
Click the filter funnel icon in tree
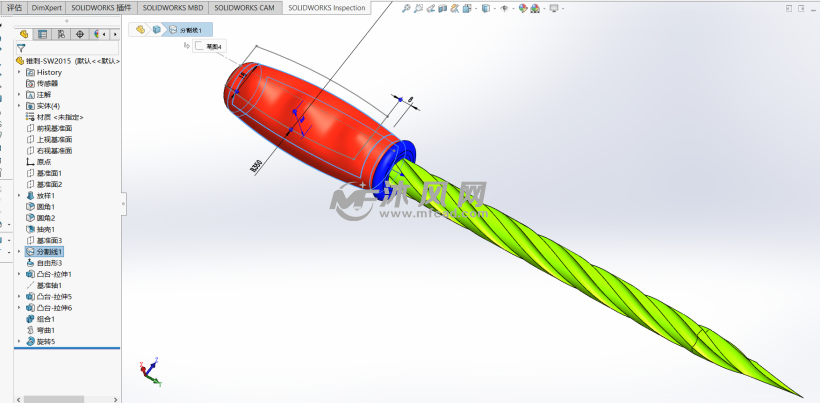[21, 49]
